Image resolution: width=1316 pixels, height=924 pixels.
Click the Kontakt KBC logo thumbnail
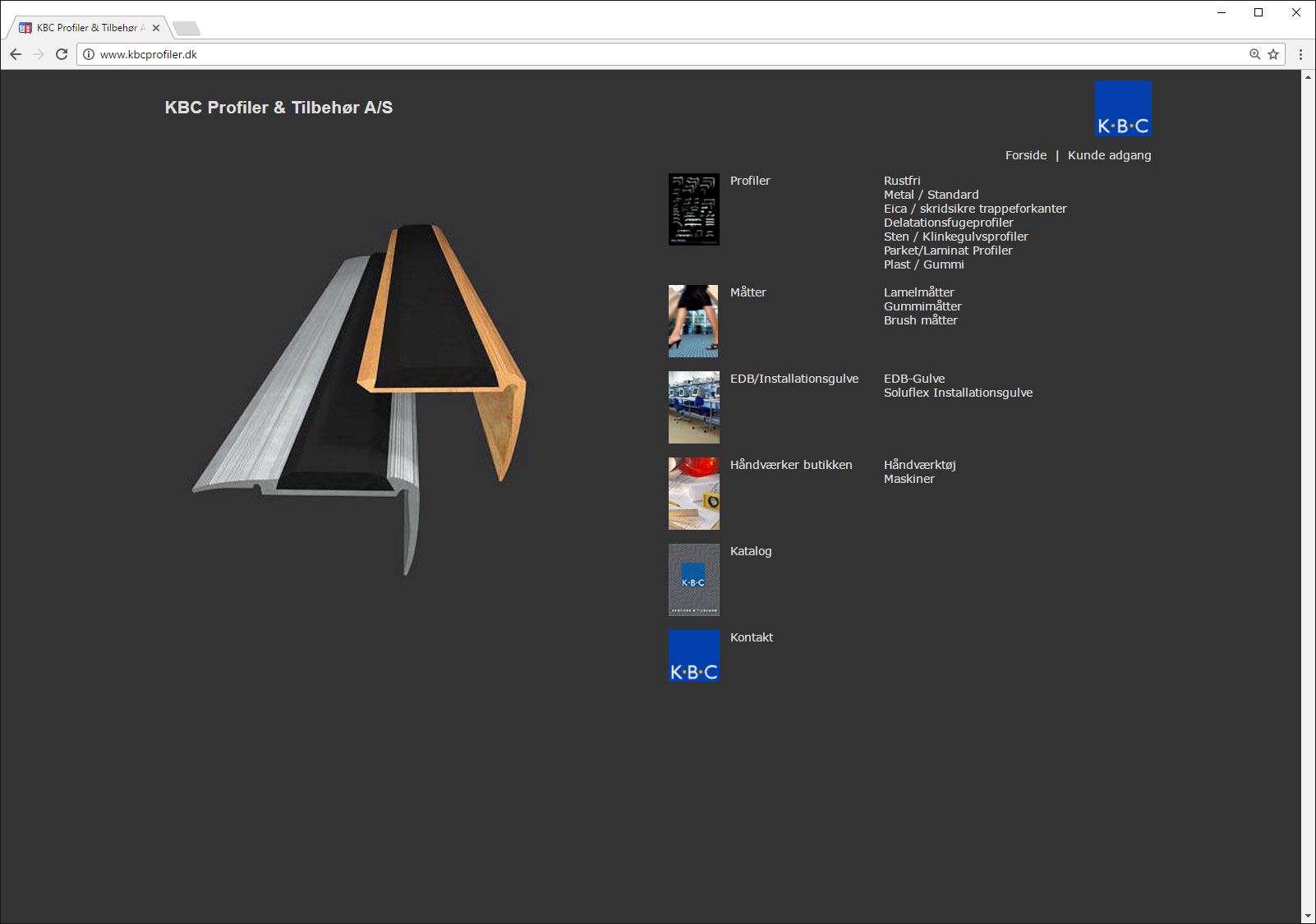pos(694,656)
